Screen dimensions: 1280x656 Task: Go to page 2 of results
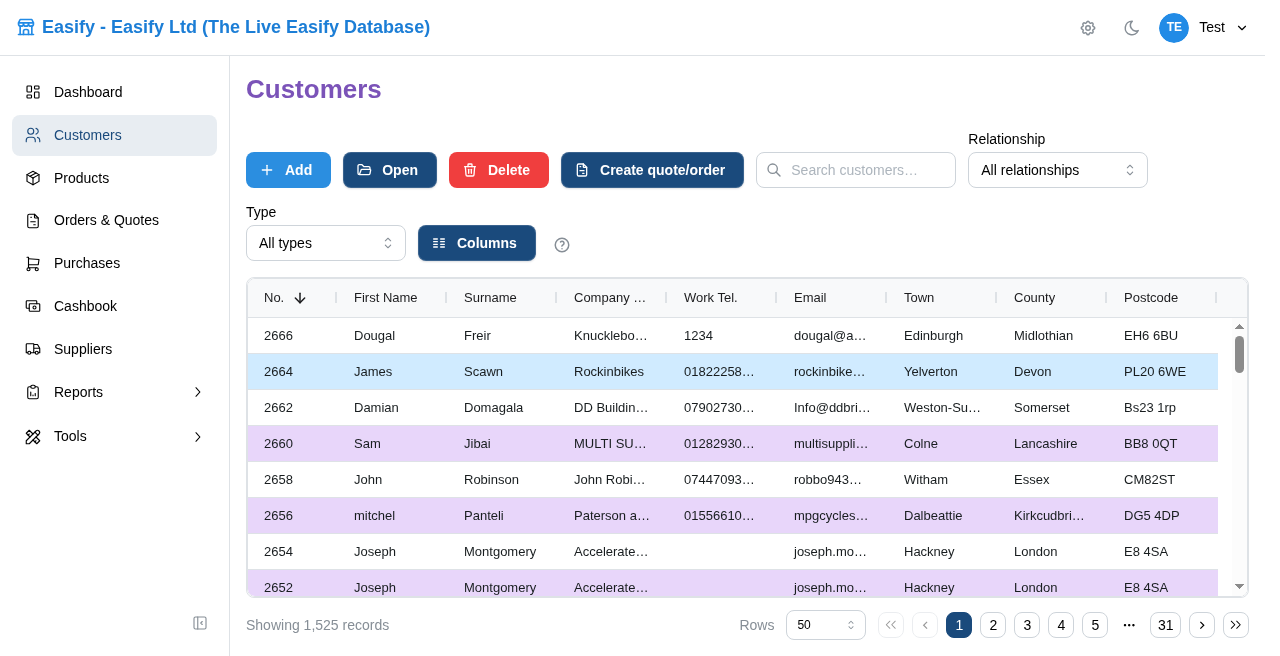coord(993,625)
